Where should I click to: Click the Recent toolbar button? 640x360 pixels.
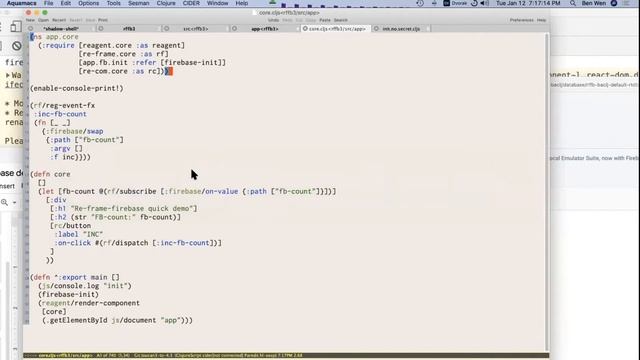pos(59,20)
